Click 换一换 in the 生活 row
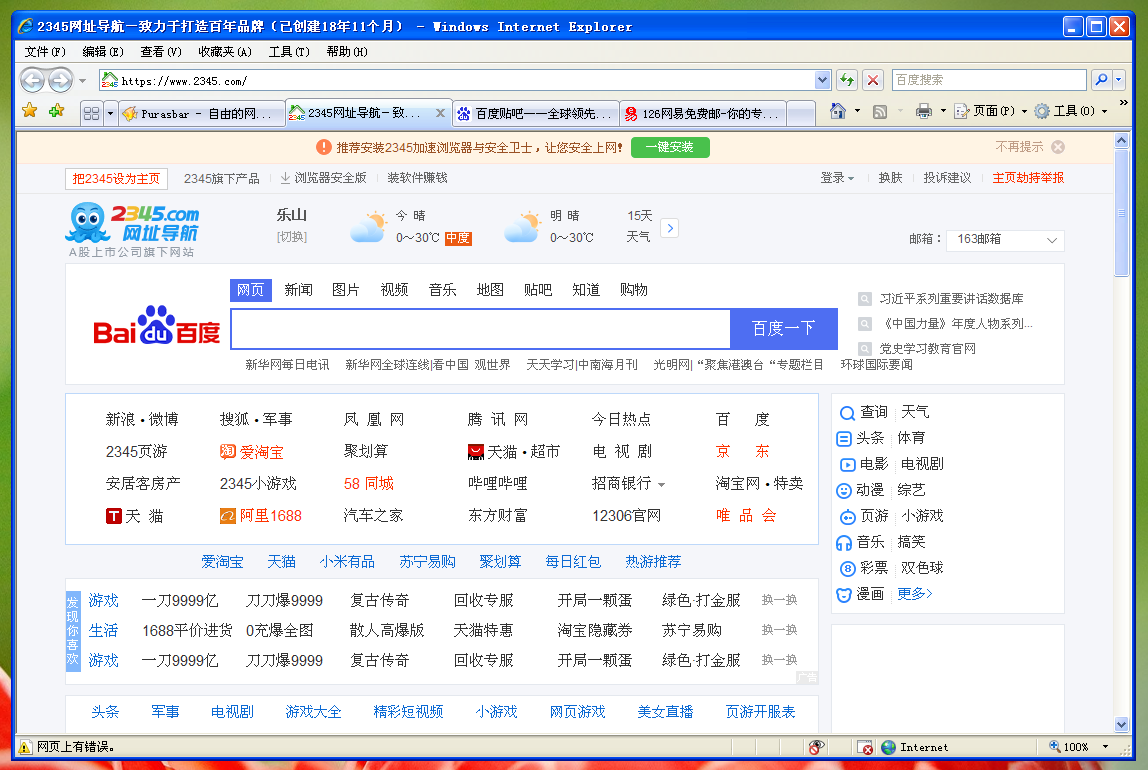This screenshot has width=1148, height=770. (x=779, y=630)
